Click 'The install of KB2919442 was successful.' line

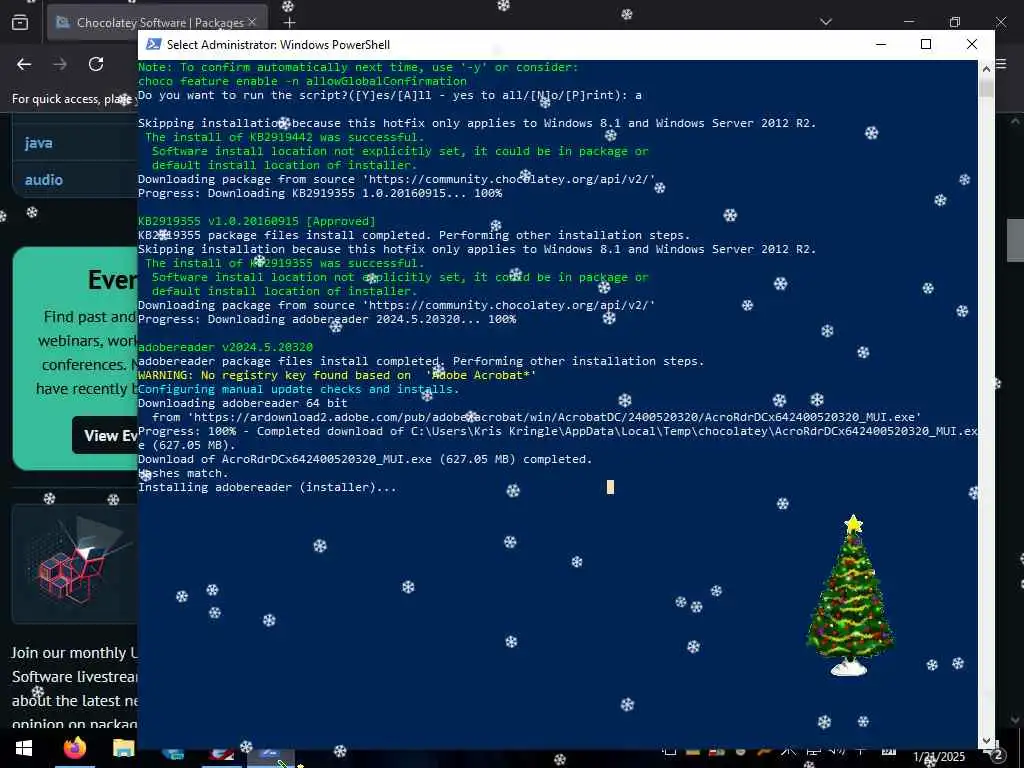[x=285, y=137]
